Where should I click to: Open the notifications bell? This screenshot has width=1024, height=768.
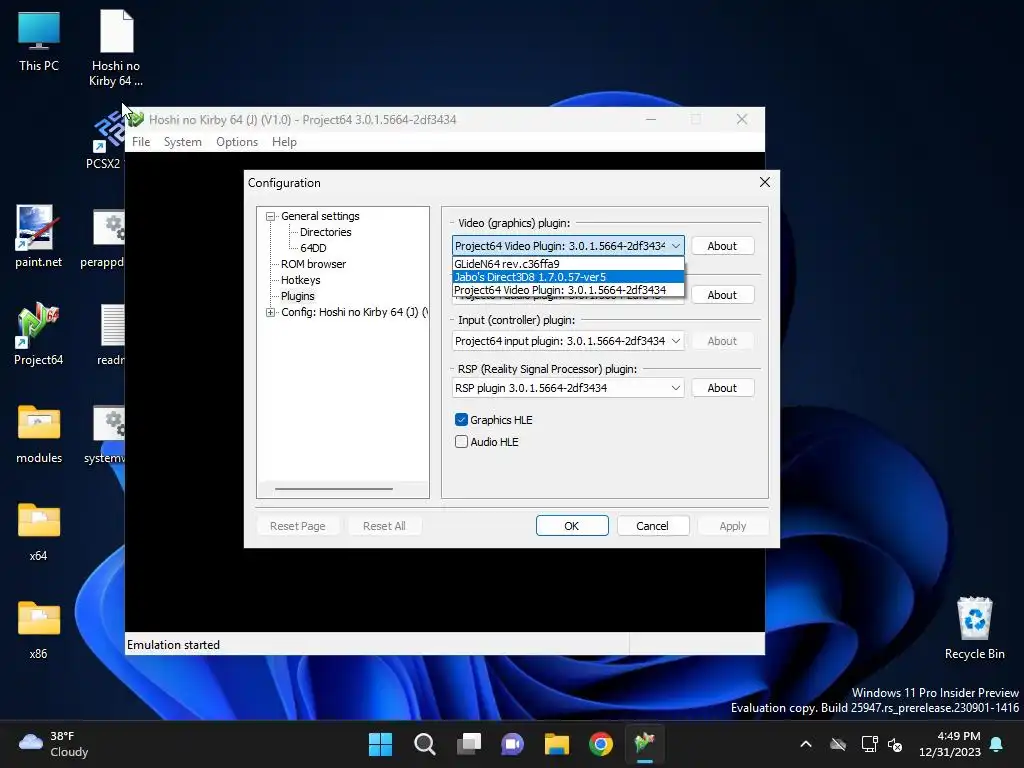click(x=997, y=744)
